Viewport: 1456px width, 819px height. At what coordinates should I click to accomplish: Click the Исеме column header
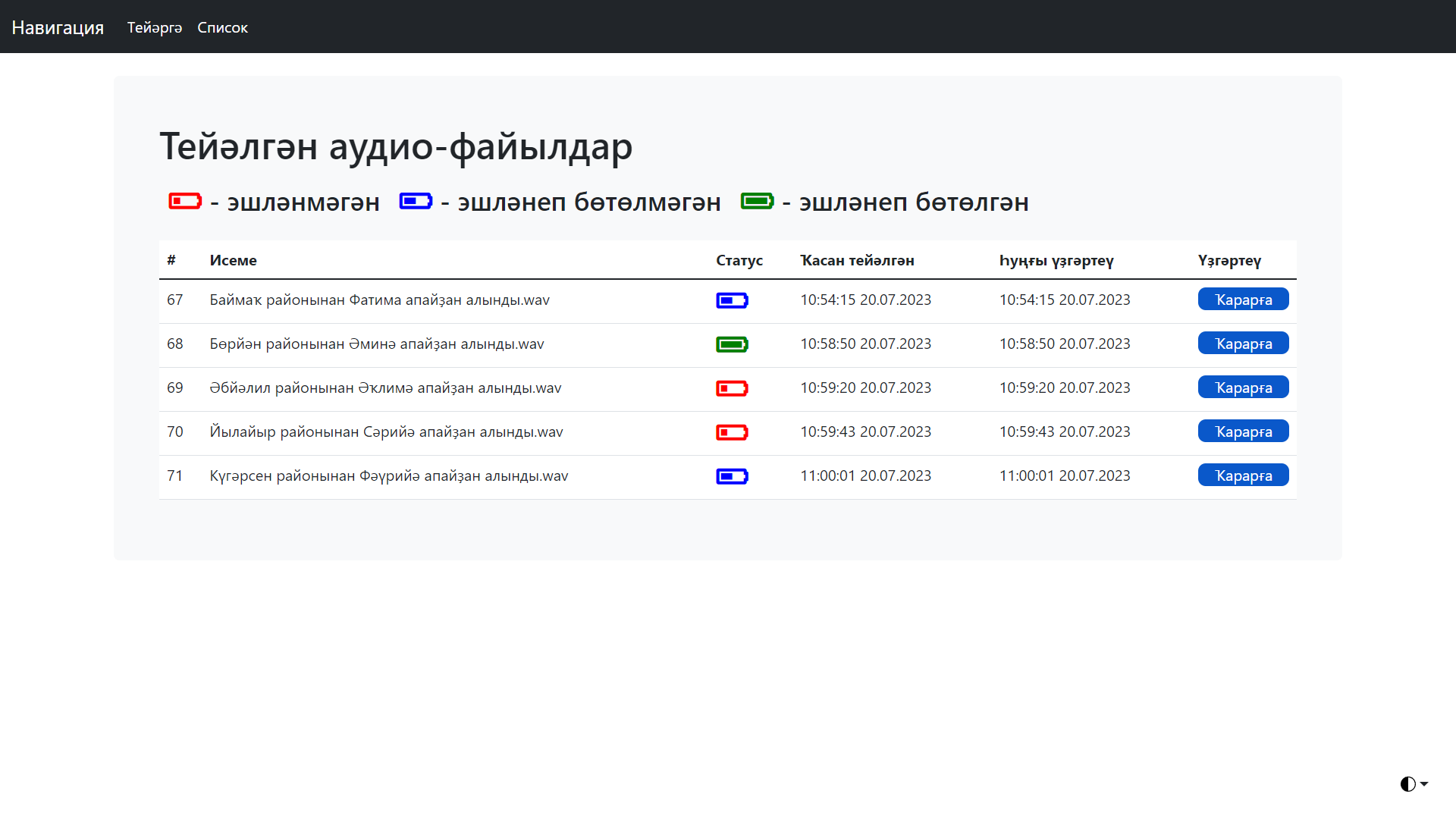pyautogui.click(x=233, y=260)
